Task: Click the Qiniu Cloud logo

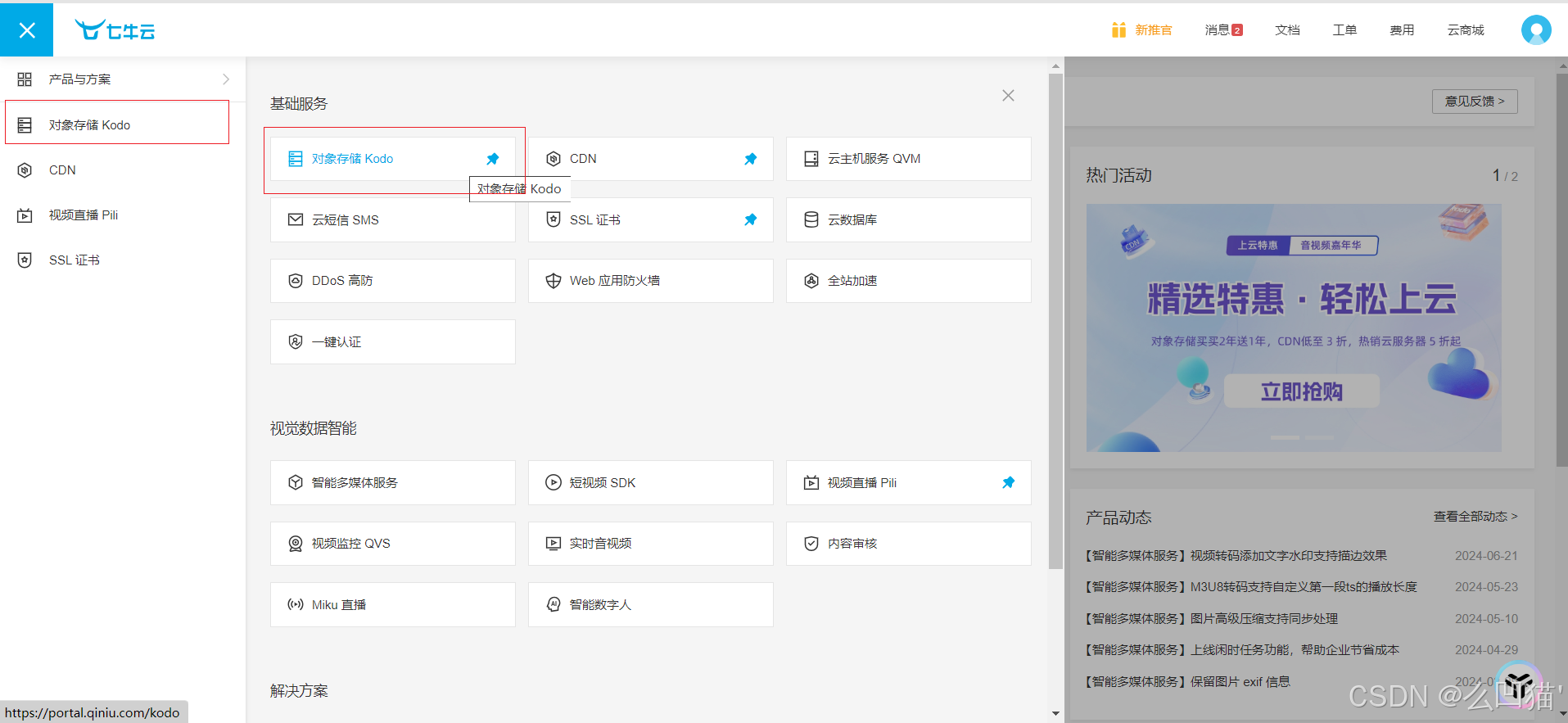Action: [x=115, y=30]
